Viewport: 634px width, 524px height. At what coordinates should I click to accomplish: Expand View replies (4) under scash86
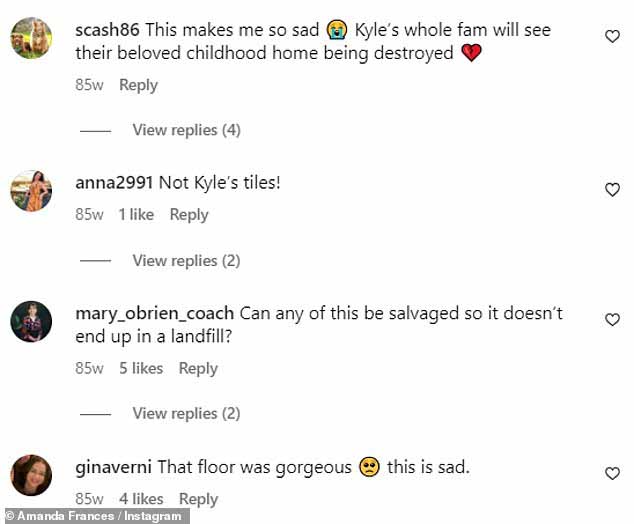tap(186, 130)
